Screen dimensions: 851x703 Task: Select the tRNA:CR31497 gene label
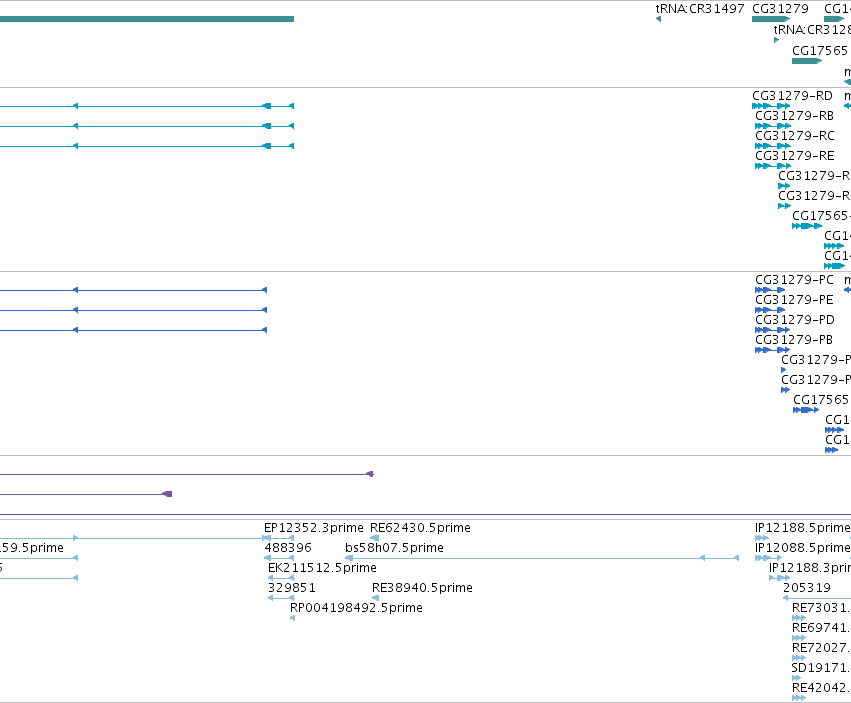click(x=700, y=9)
